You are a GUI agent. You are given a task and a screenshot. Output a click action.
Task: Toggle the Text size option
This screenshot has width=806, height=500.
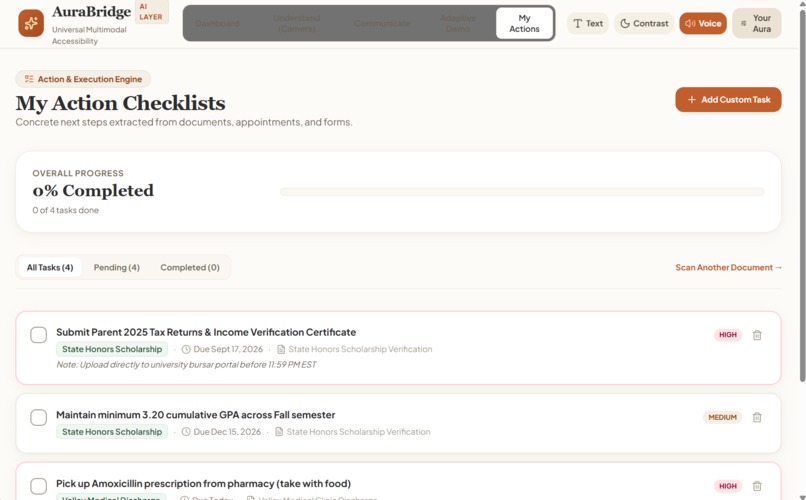pos(588,24)
